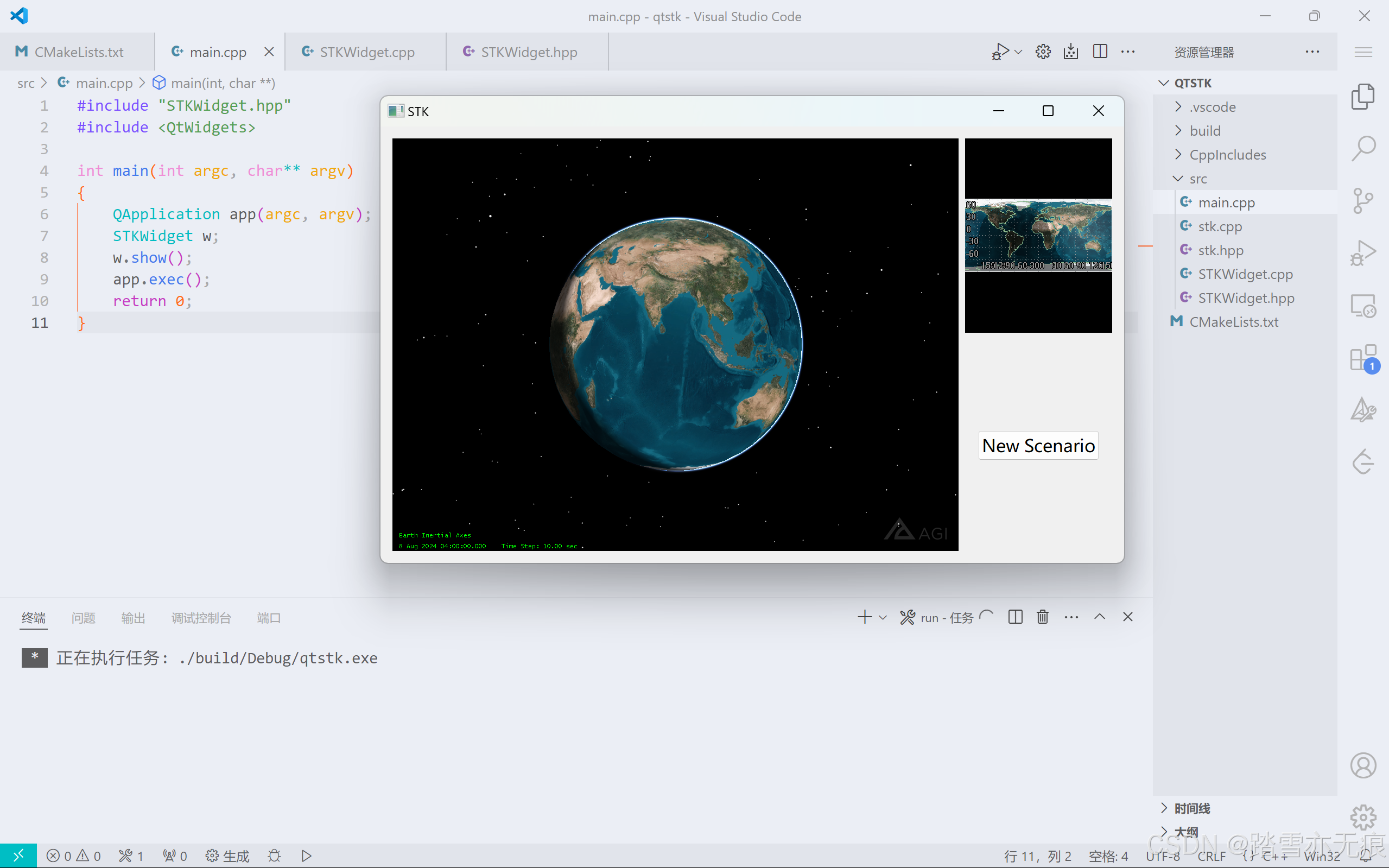Open run button dropdown arrow in editor toolbar
1389x868 pixels.
tap(1018, 52)
